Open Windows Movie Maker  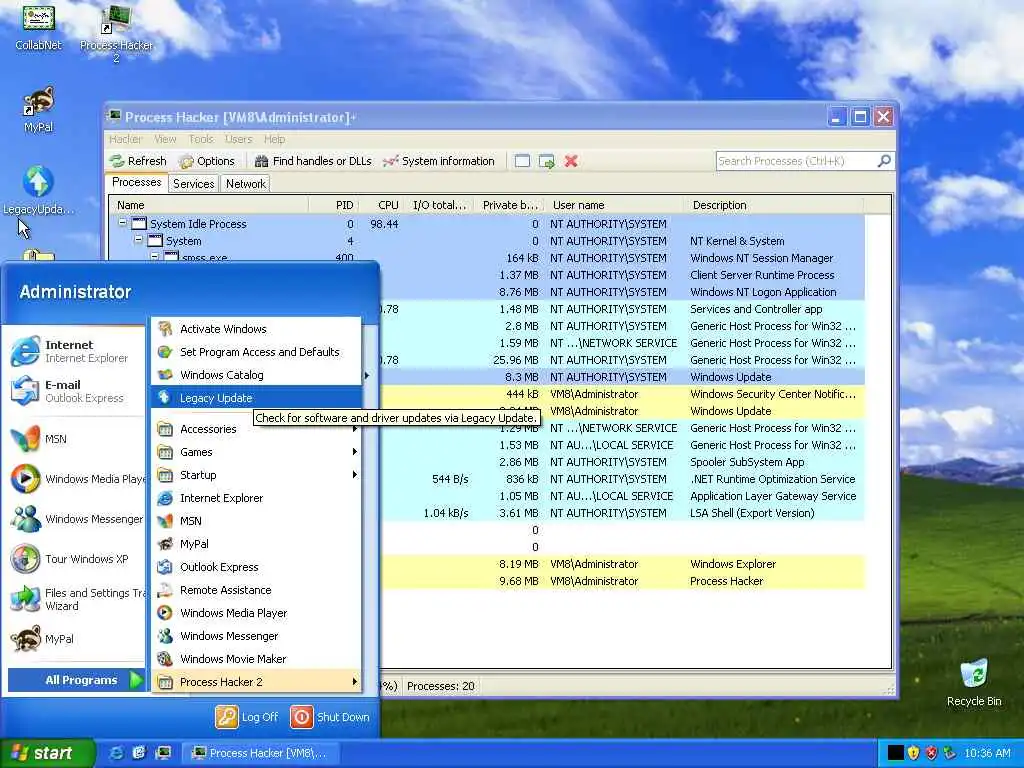pos(257,659)
